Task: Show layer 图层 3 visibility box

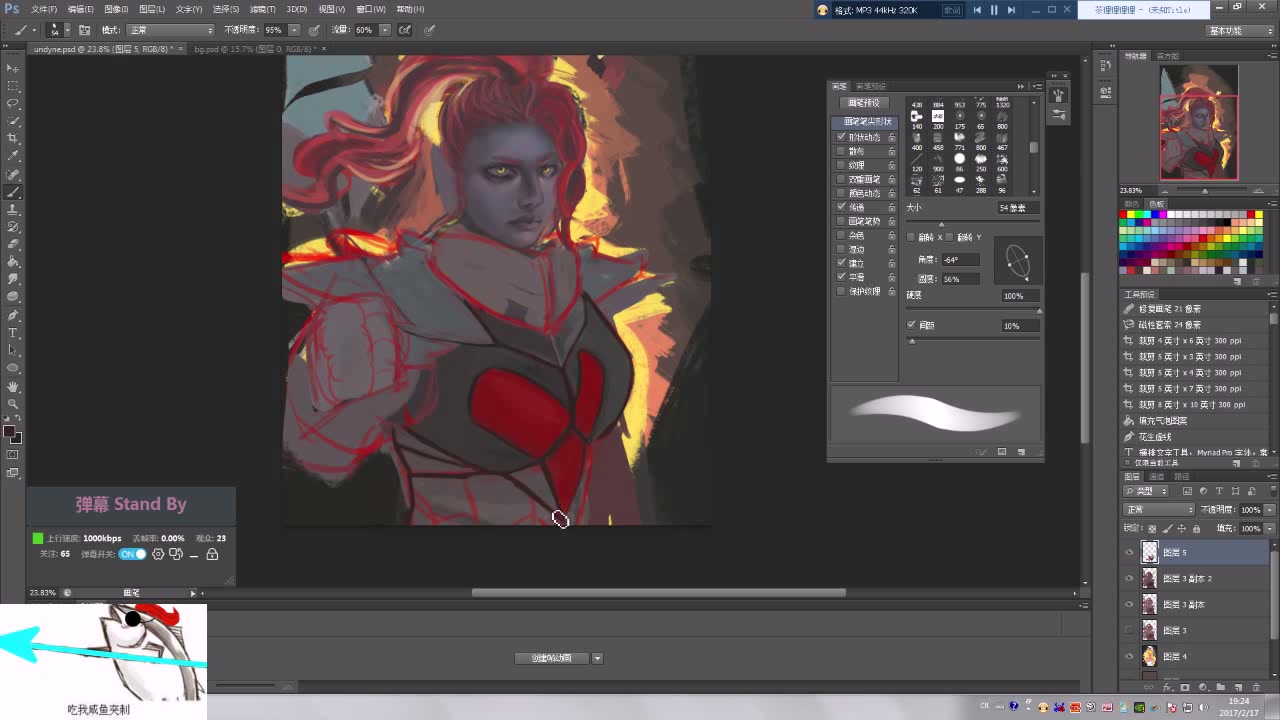Action: [x=1129, y=630]
